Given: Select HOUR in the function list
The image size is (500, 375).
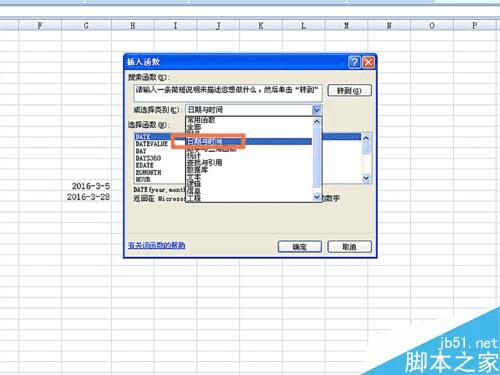Looking at the screenshot, I should [143, 180].
